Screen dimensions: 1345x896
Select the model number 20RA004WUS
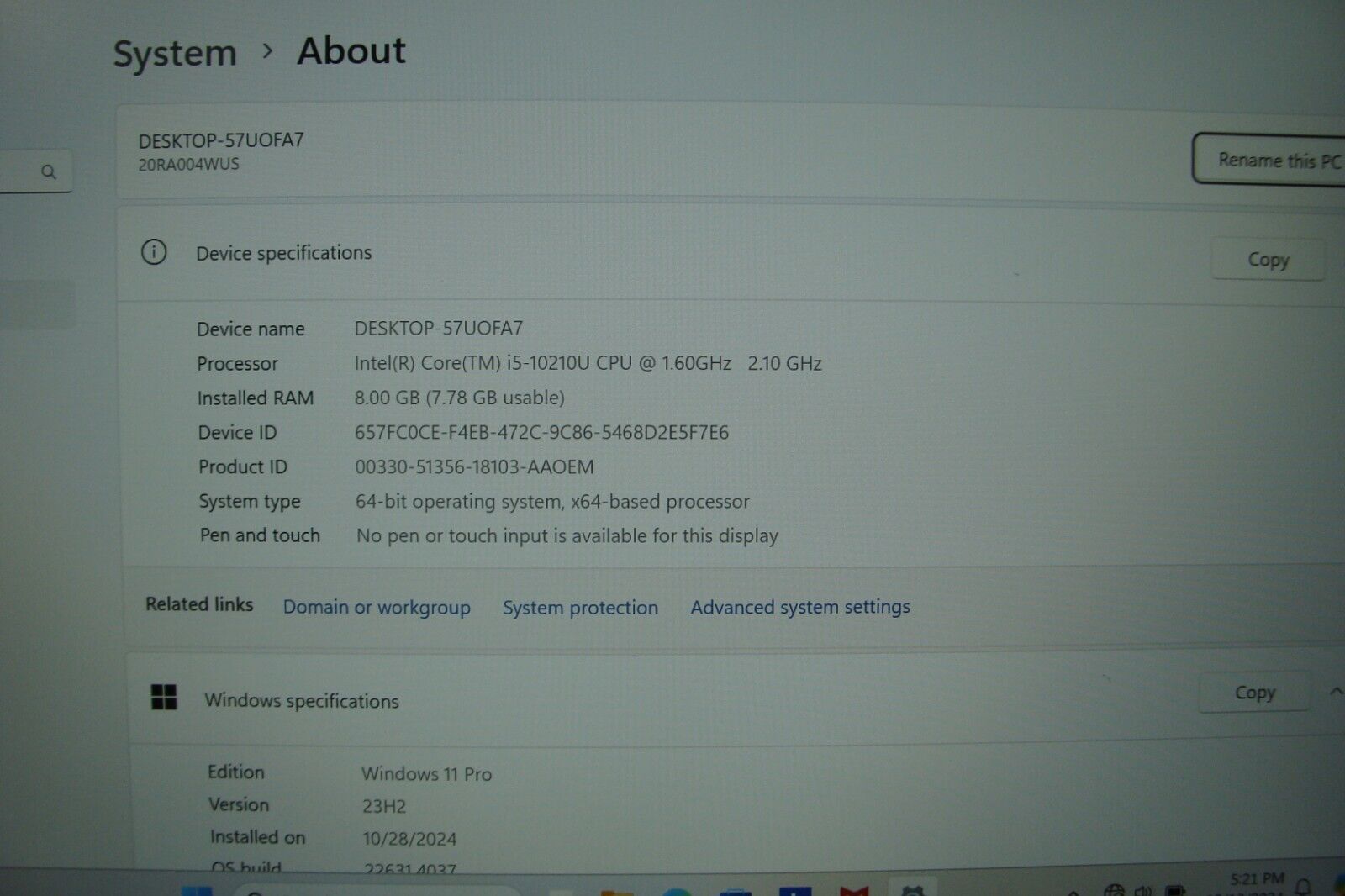point(188,165)
